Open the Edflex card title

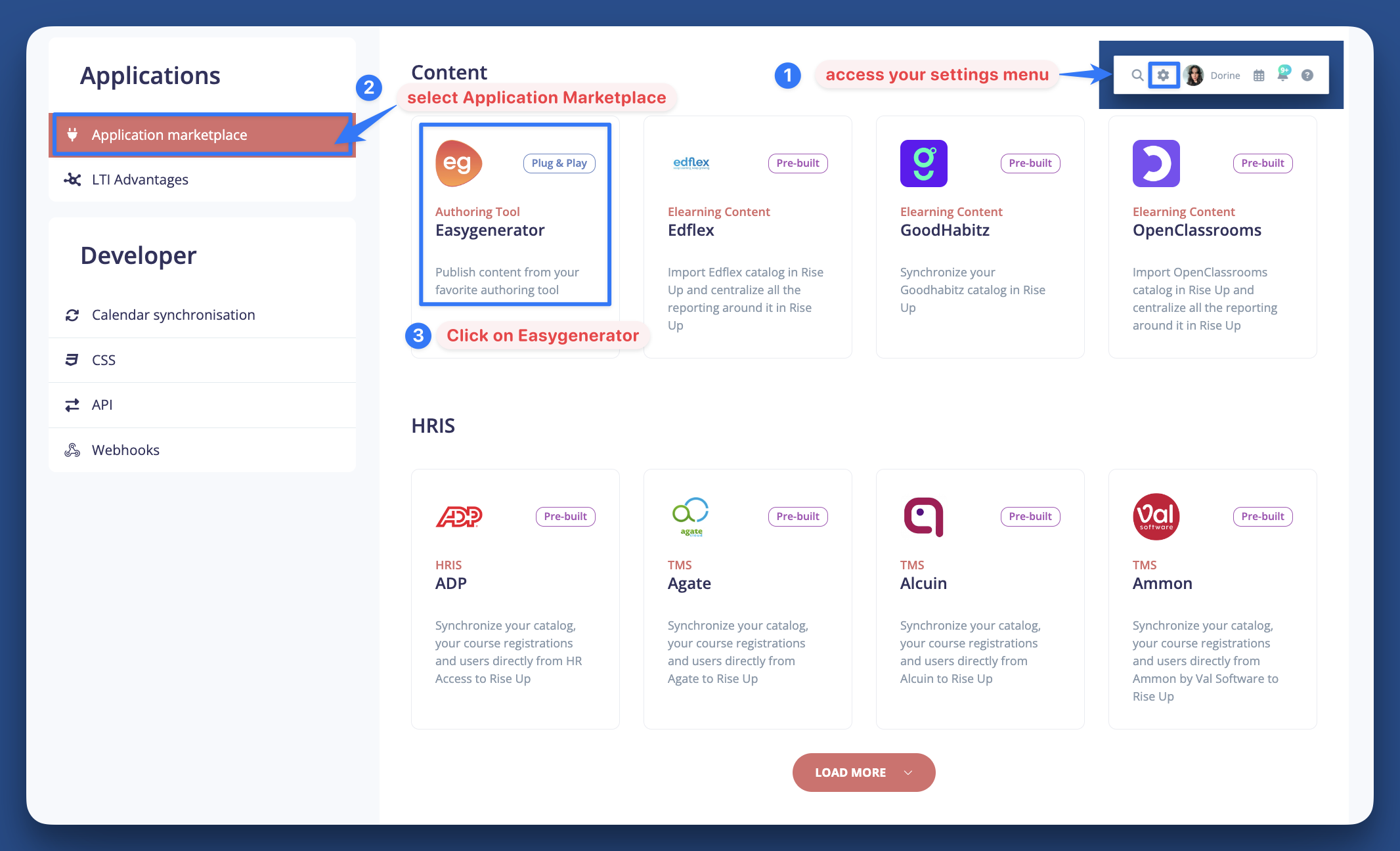(691, 230)
